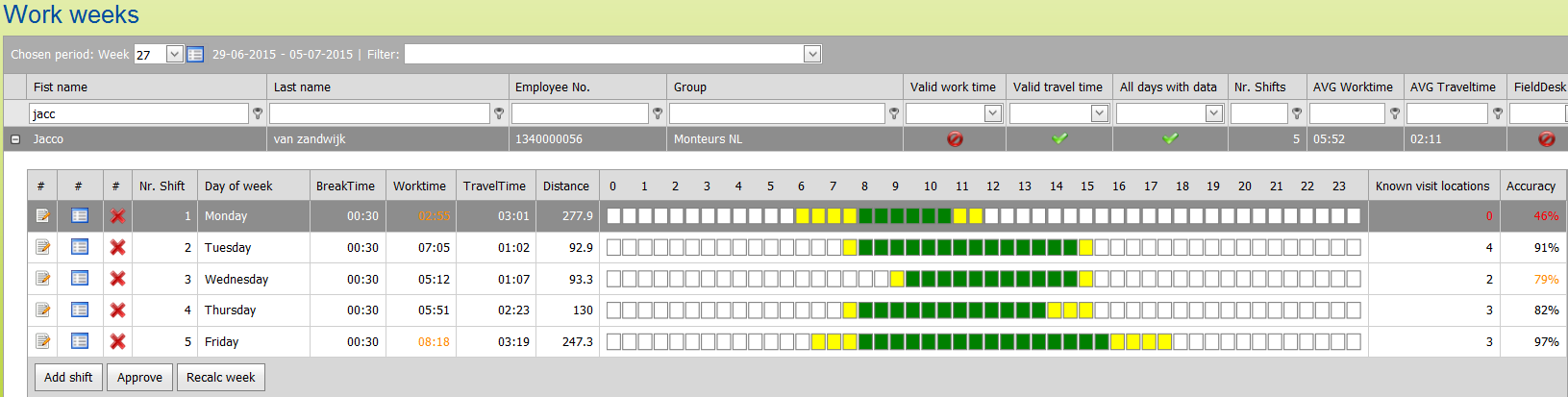The width and height of the screenshot is (1568, 397).
Task: Click the Approve button
Action: [139, 378]
